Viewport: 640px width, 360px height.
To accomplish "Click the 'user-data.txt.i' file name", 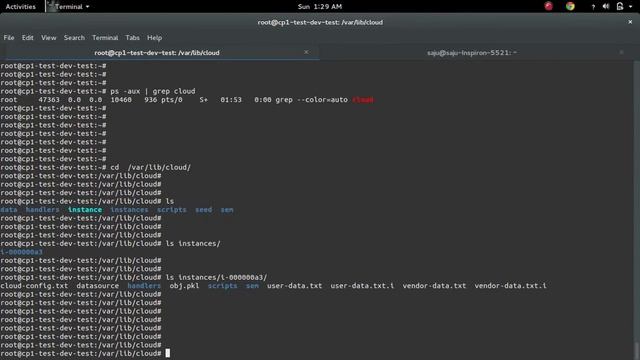I will (362, 286).
